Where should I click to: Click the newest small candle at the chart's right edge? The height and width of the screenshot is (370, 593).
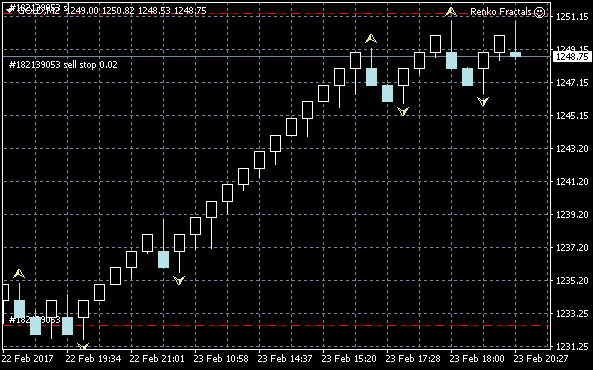515,54
